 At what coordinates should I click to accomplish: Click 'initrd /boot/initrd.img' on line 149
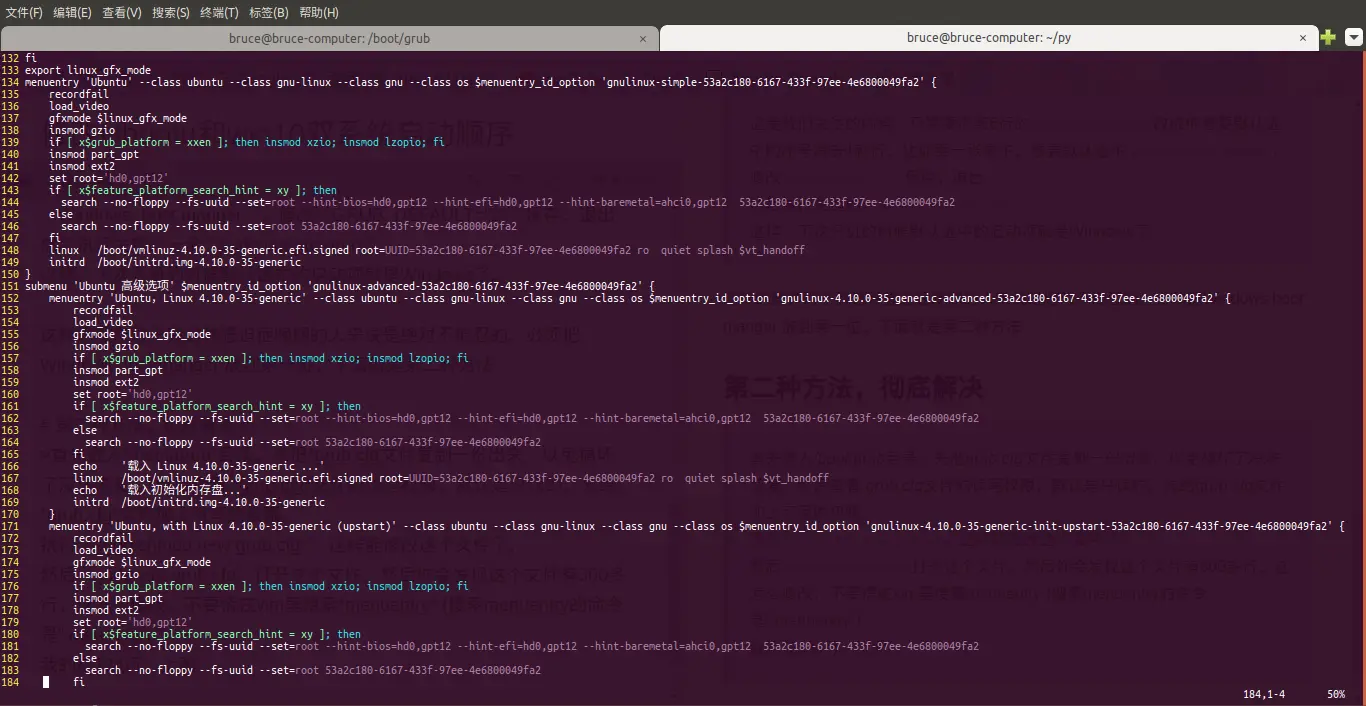175,262
